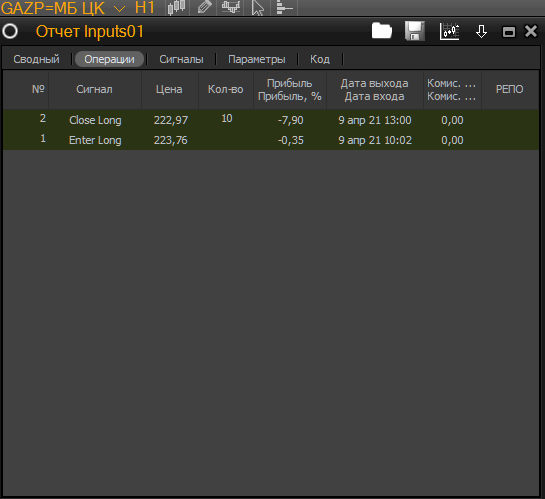Open the indicators icon in top toolbar
This screenshot has height=499, width=545.
pyautogui.click(x=231, y=7)
